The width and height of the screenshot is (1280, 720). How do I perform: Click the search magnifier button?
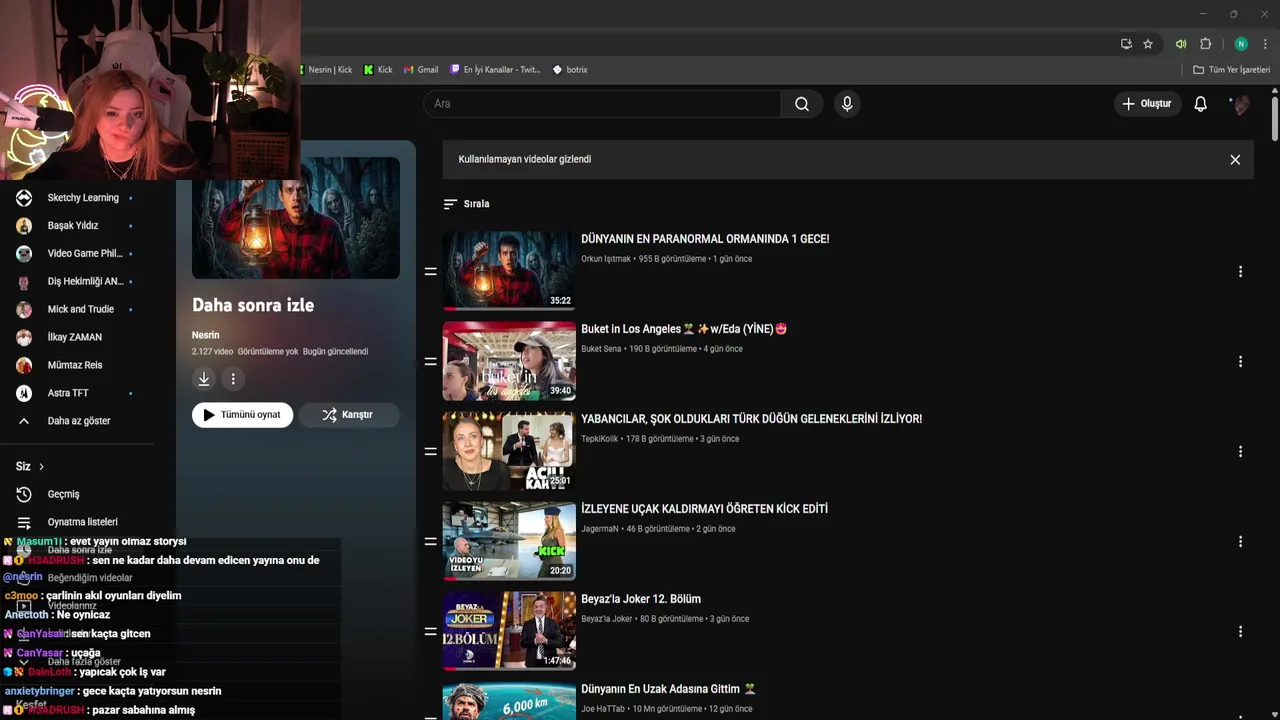[x=802, y=104]
